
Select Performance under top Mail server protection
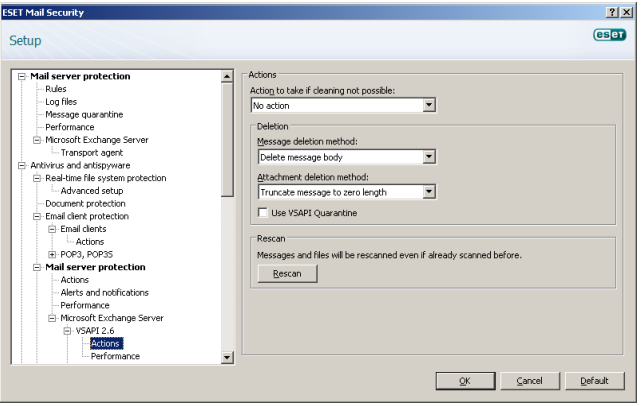[x=70, y=128]
